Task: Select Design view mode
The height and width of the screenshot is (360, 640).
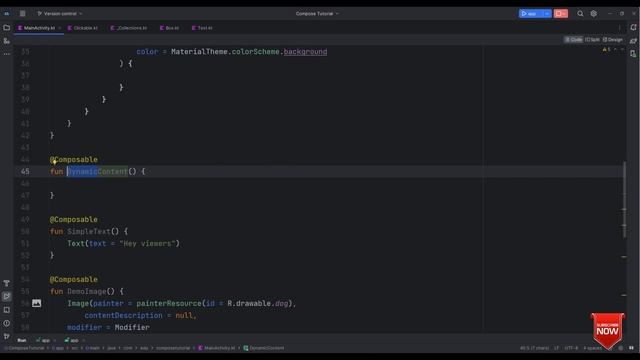Action: tap(613, 40)
